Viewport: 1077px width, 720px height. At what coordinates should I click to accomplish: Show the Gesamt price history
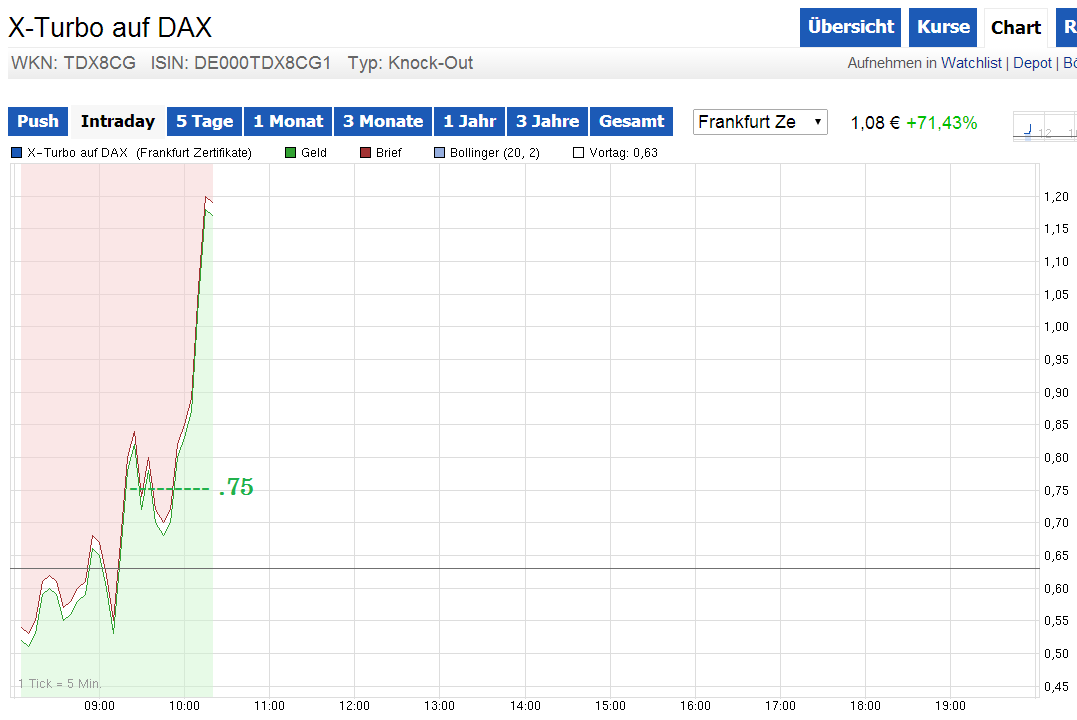pyautogui.click(x=631, y=121)
